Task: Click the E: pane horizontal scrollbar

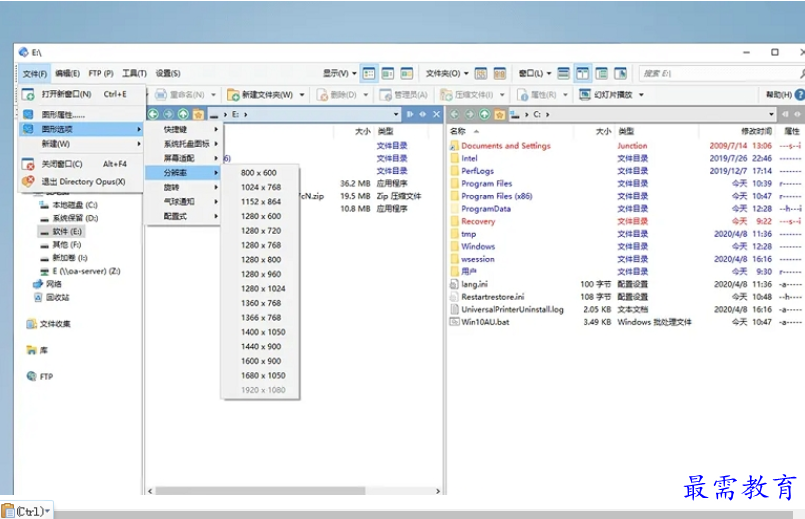Action: tap(260, 491)
